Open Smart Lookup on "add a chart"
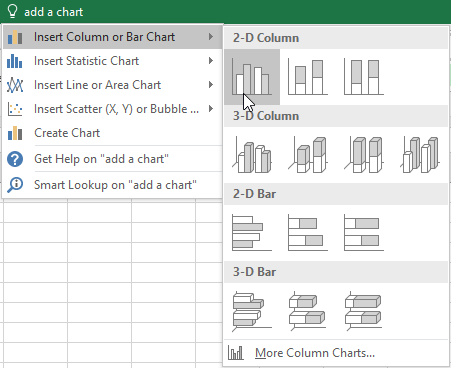 pyautogui.click(x=113, y=185)
